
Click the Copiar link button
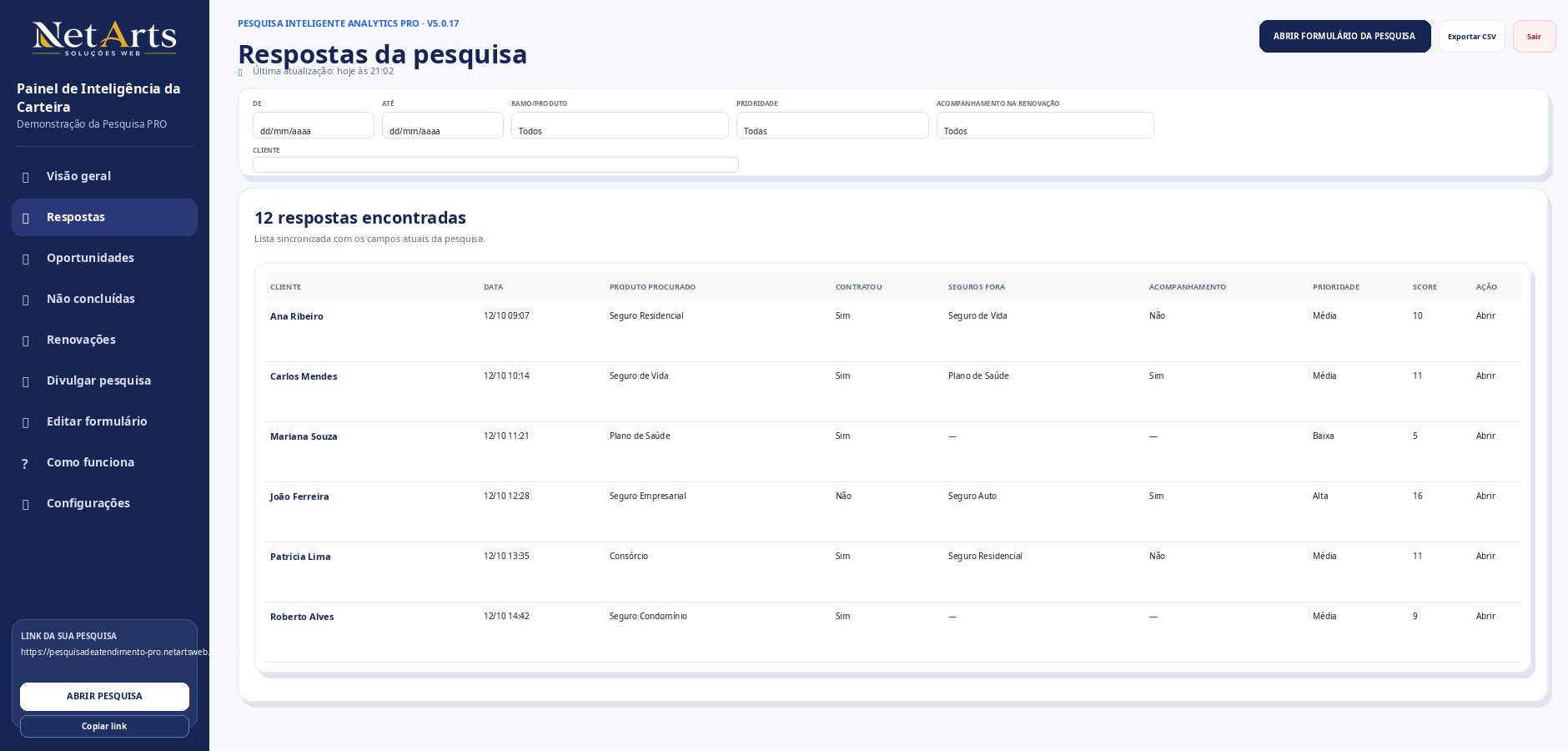[x=104, y=726]
